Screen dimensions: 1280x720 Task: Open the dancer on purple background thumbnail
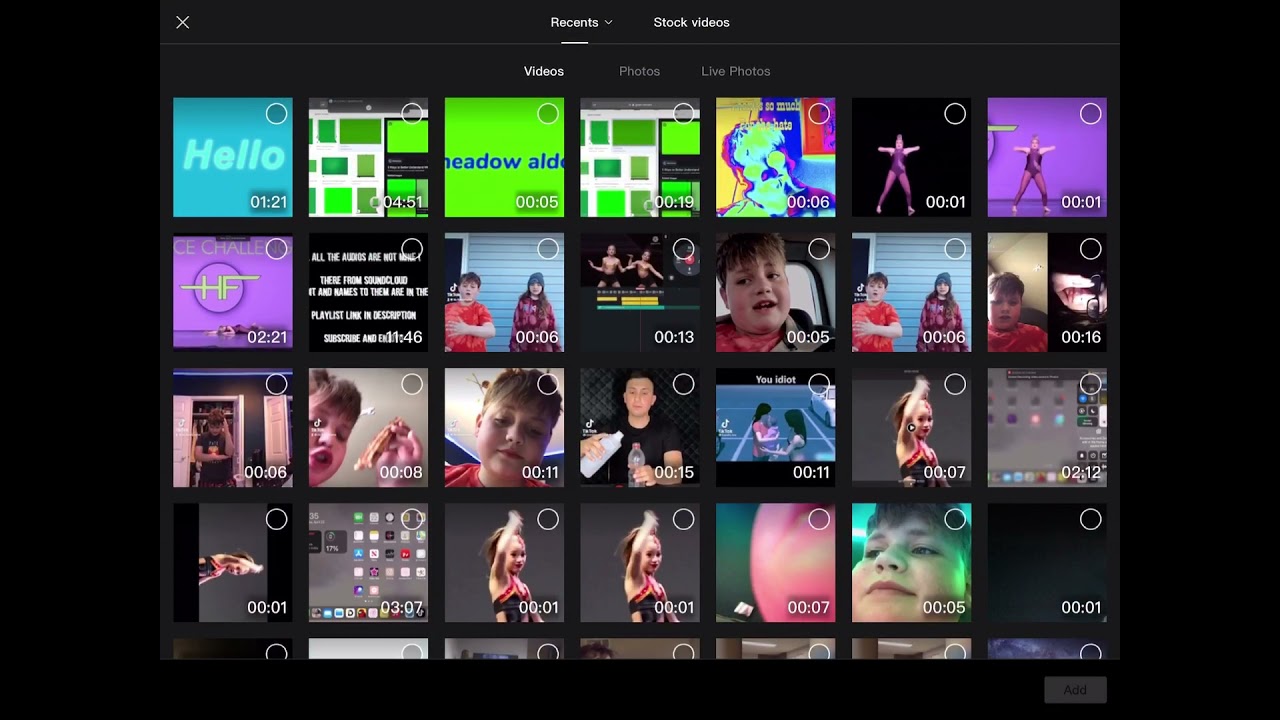1047,157
